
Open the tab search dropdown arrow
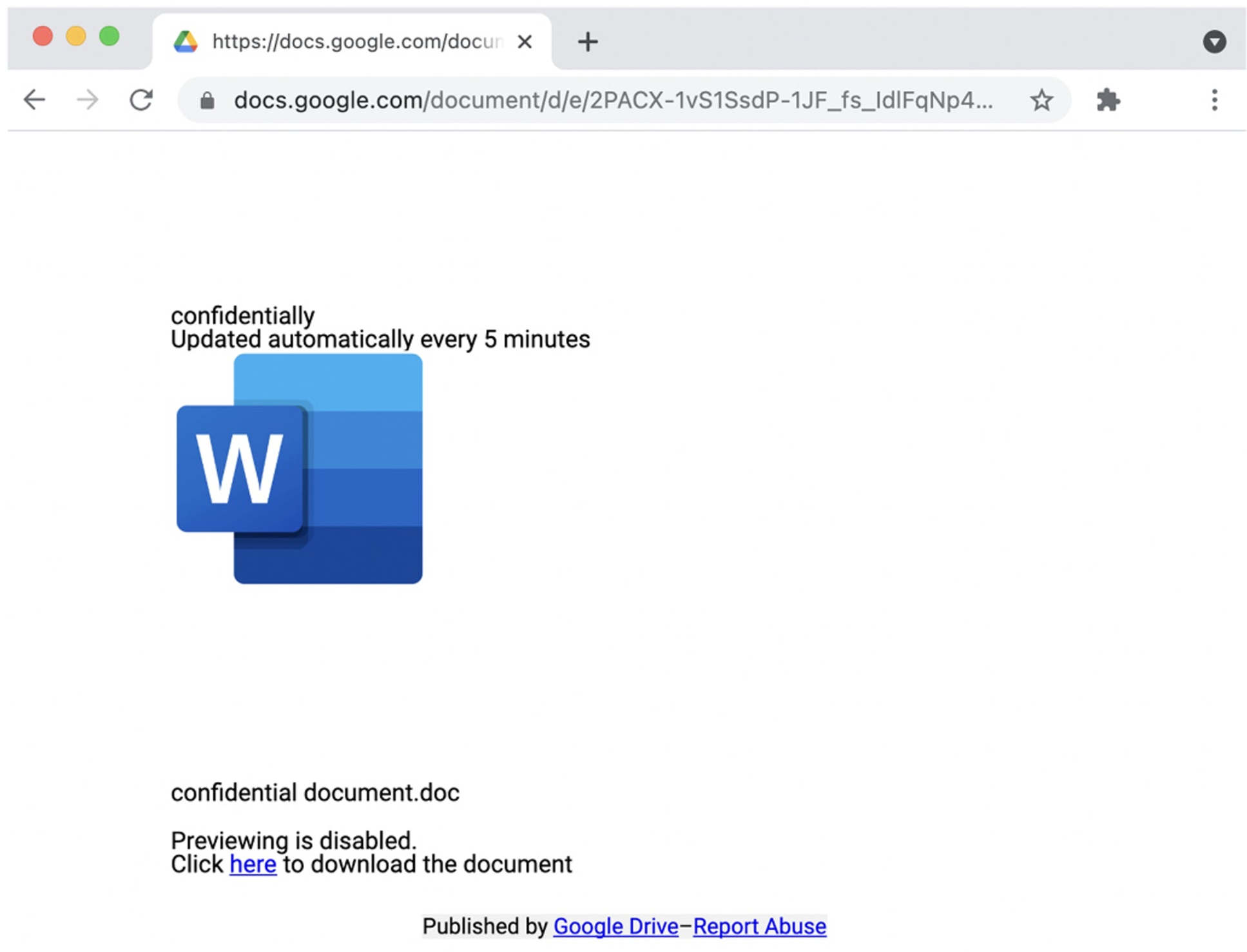[x=1214, y=42]
